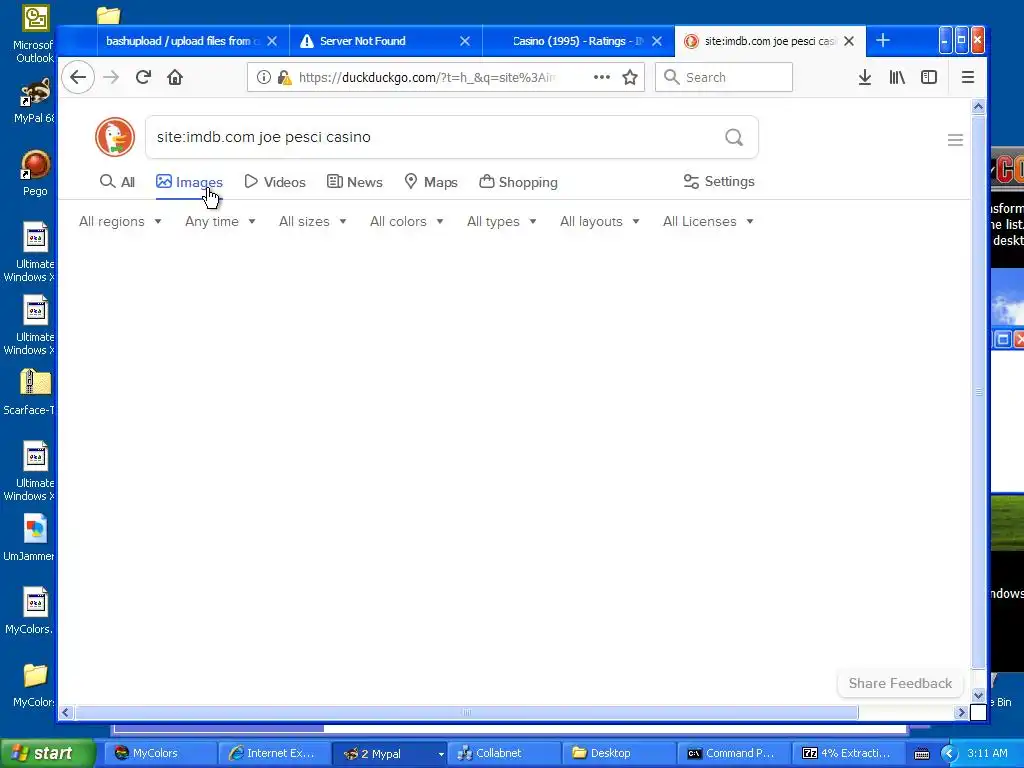Expand the All colors filter

click(406, 221)
